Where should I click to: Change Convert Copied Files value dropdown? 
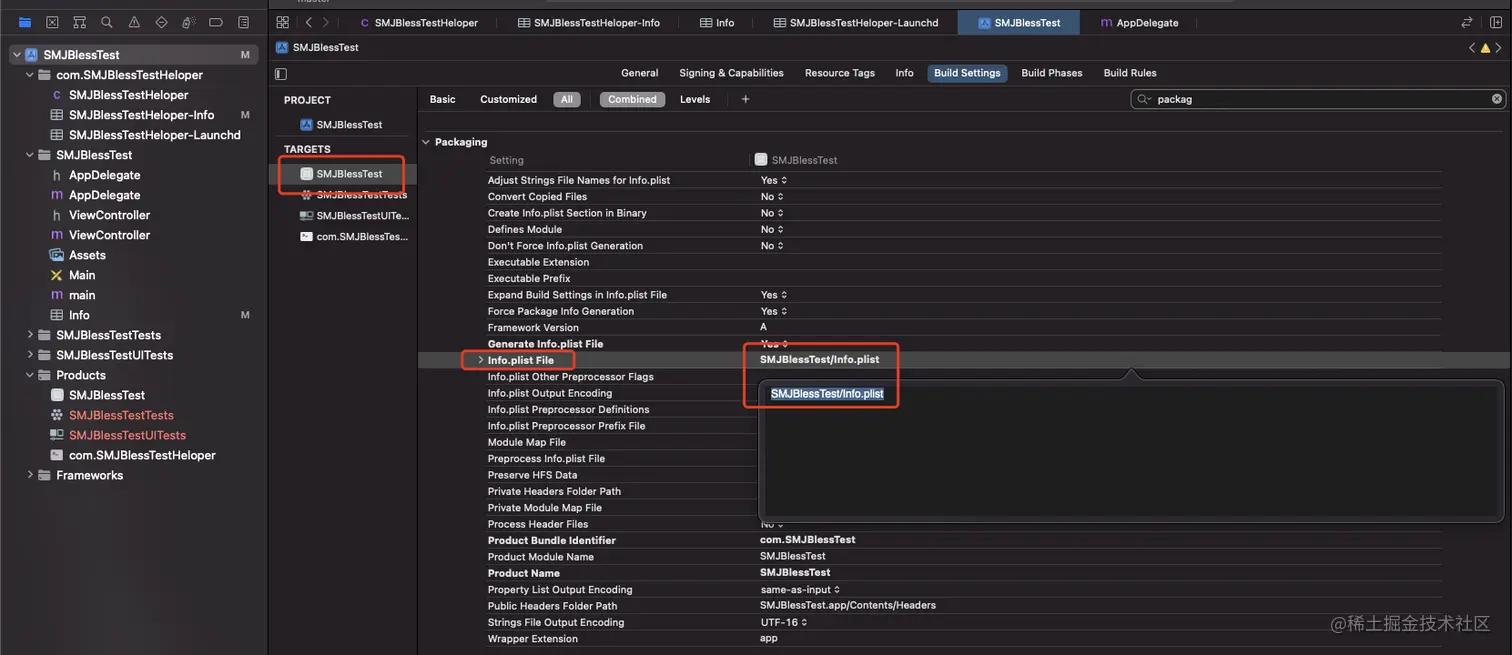pyautogui.click(x=771, y=197)
